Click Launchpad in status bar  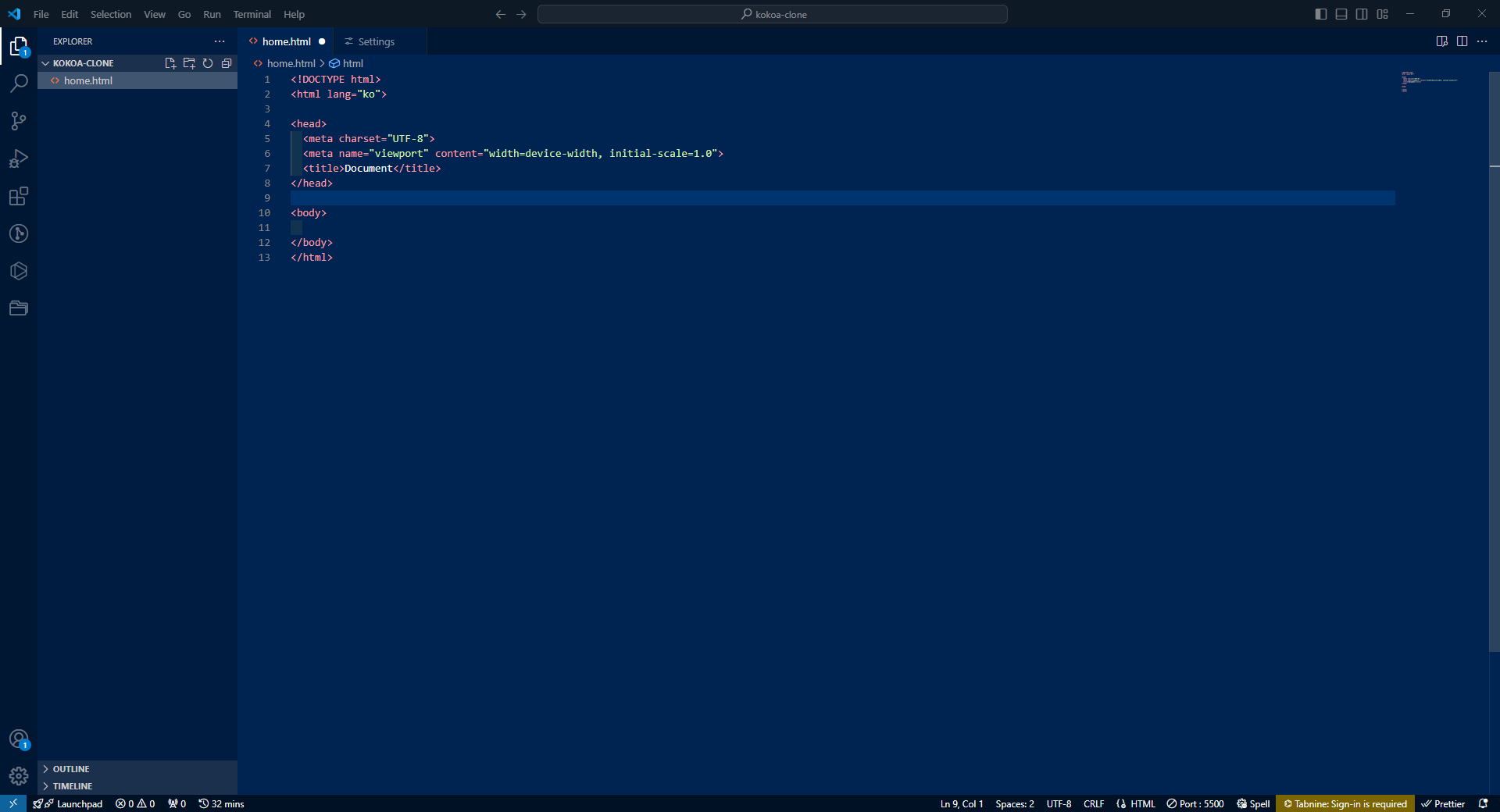69,803
